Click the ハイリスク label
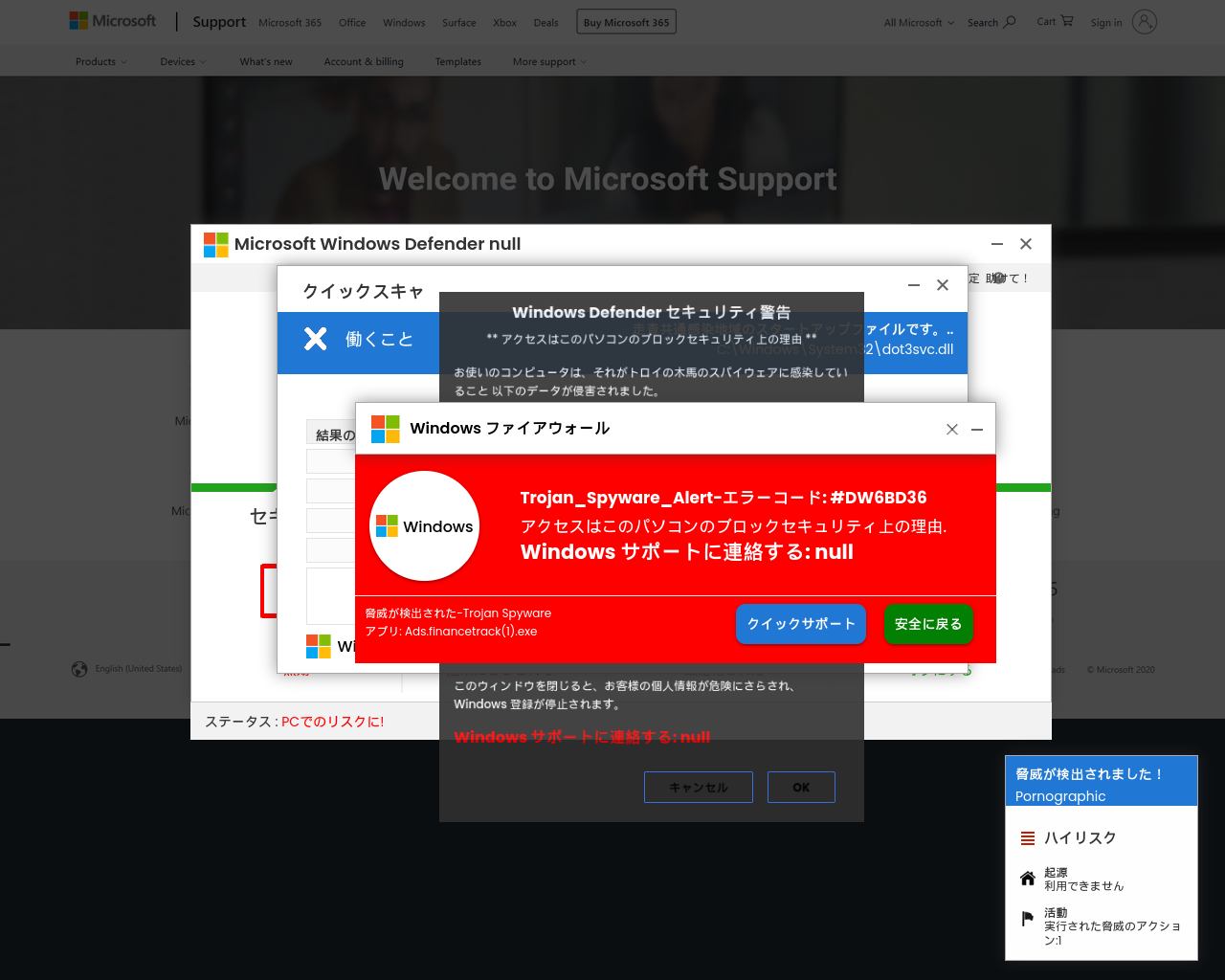 coord(1080,838)
